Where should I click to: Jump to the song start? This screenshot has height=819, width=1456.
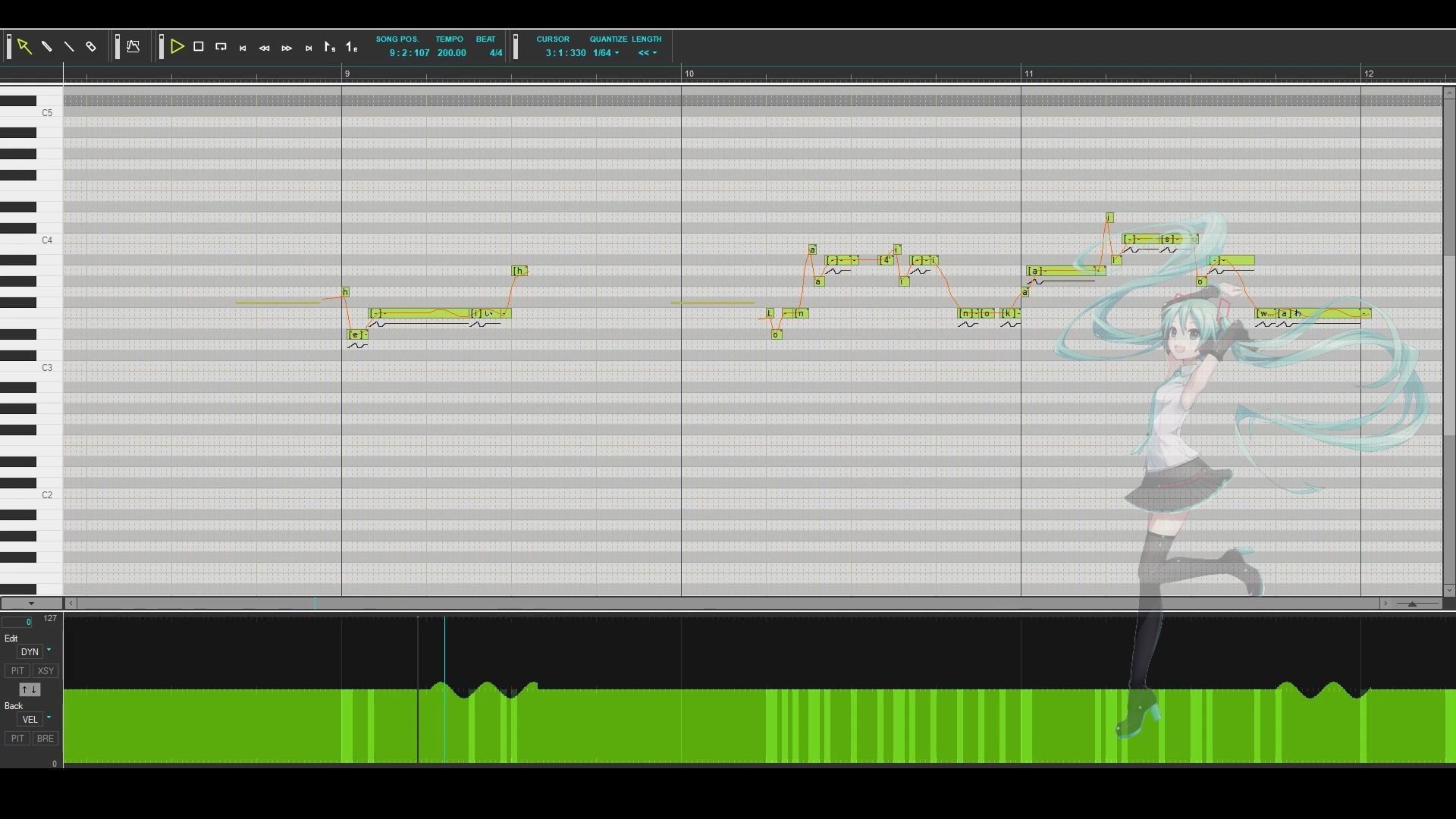(243, 48)
